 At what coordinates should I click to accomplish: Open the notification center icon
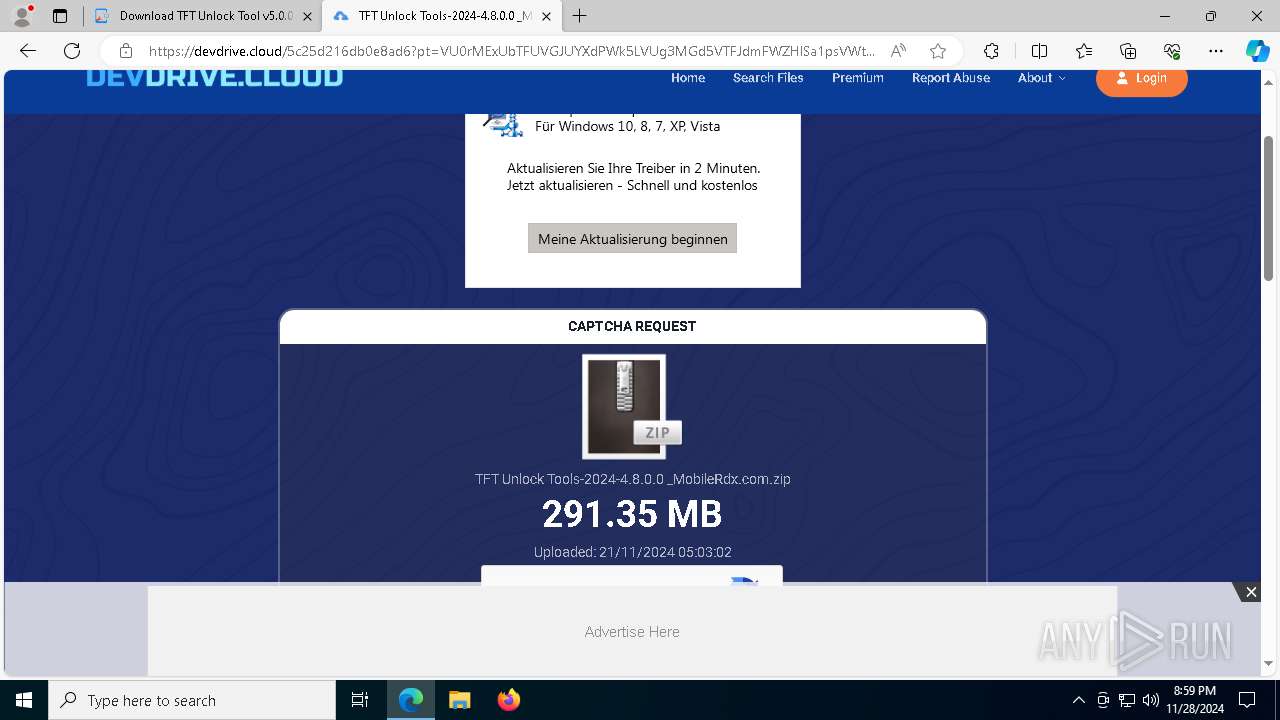coord(1247,700)
